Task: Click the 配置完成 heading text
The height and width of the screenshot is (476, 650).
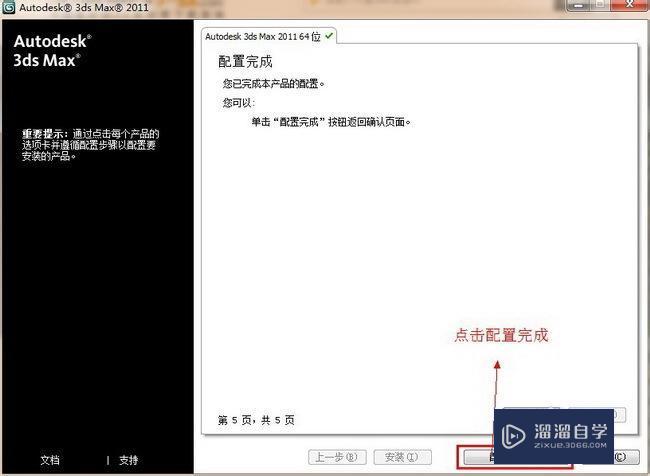Action: pyautogui.click(x=245, y=61)
